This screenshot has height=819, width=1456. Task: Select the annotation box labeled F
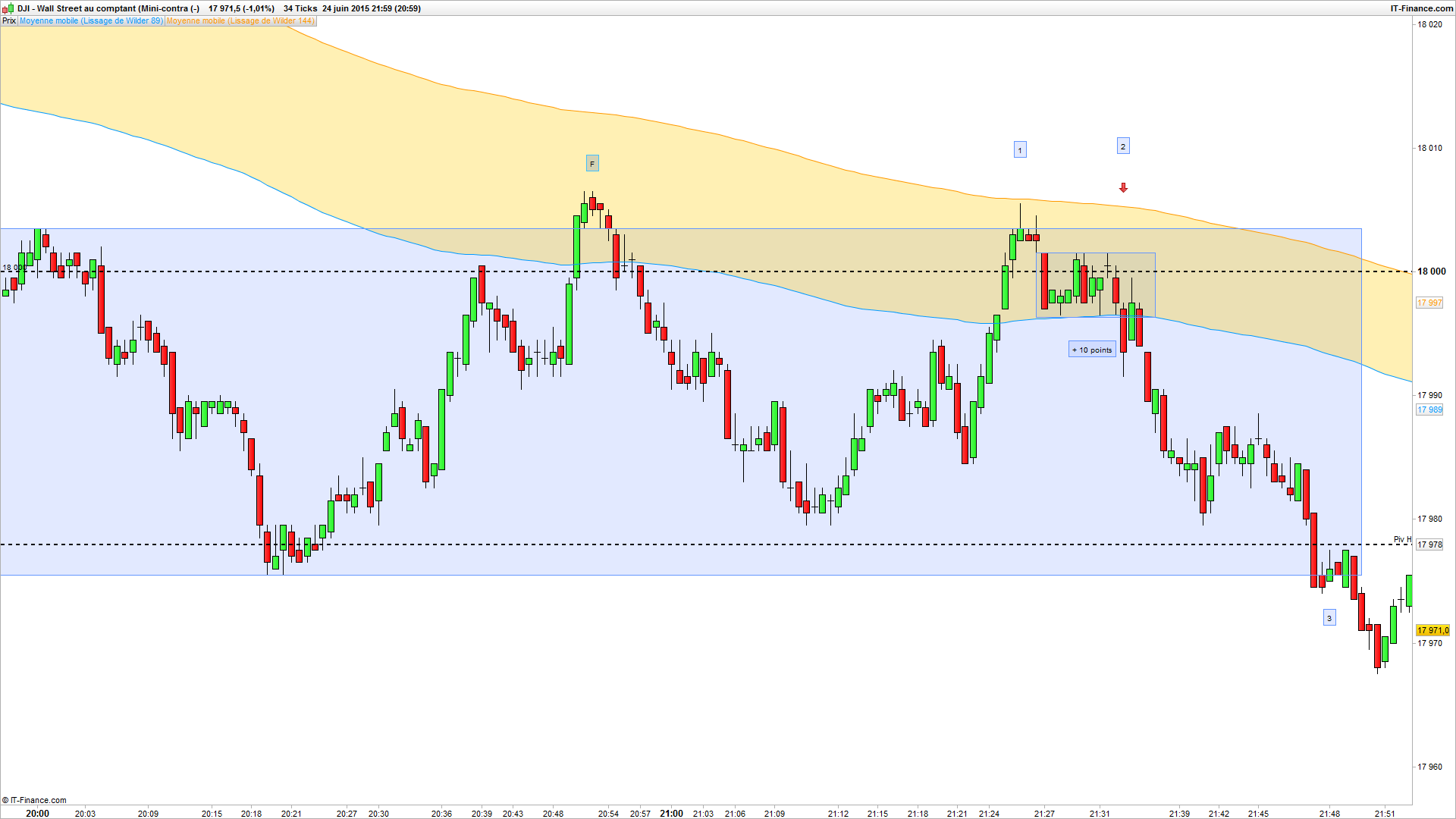pos(592,164)
